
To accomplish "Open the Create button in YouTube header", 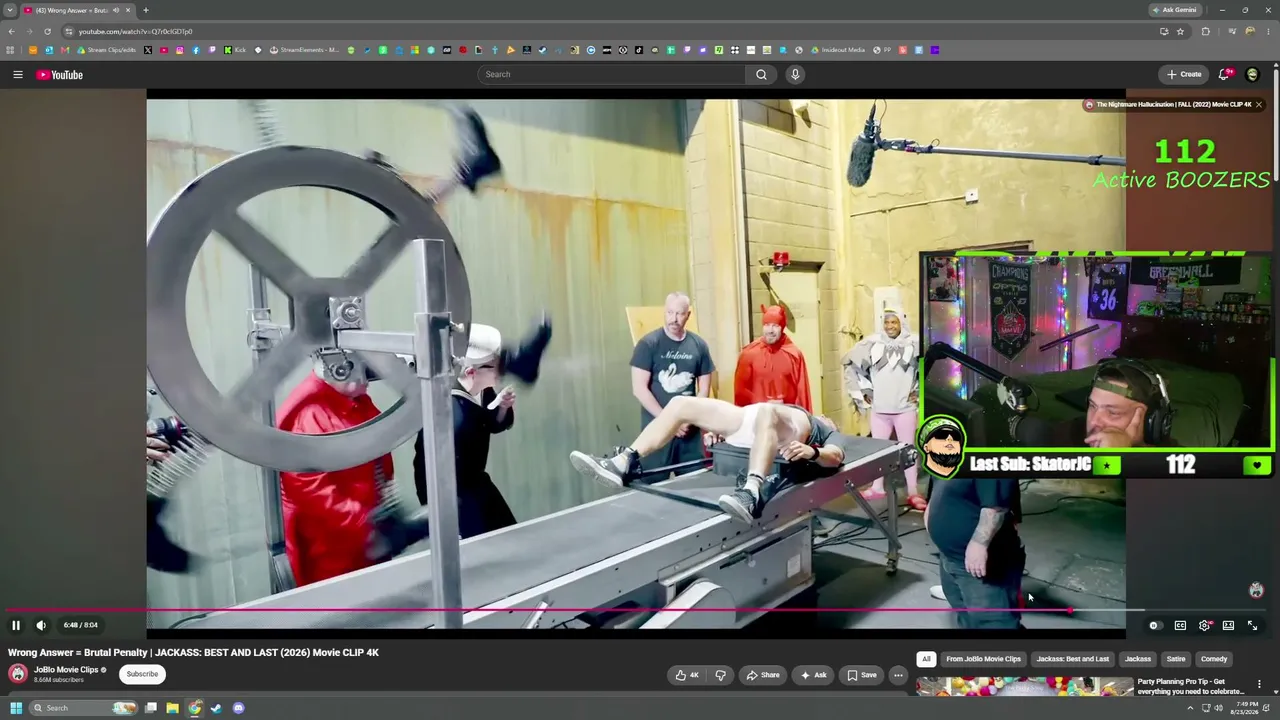I will 1184,74.
